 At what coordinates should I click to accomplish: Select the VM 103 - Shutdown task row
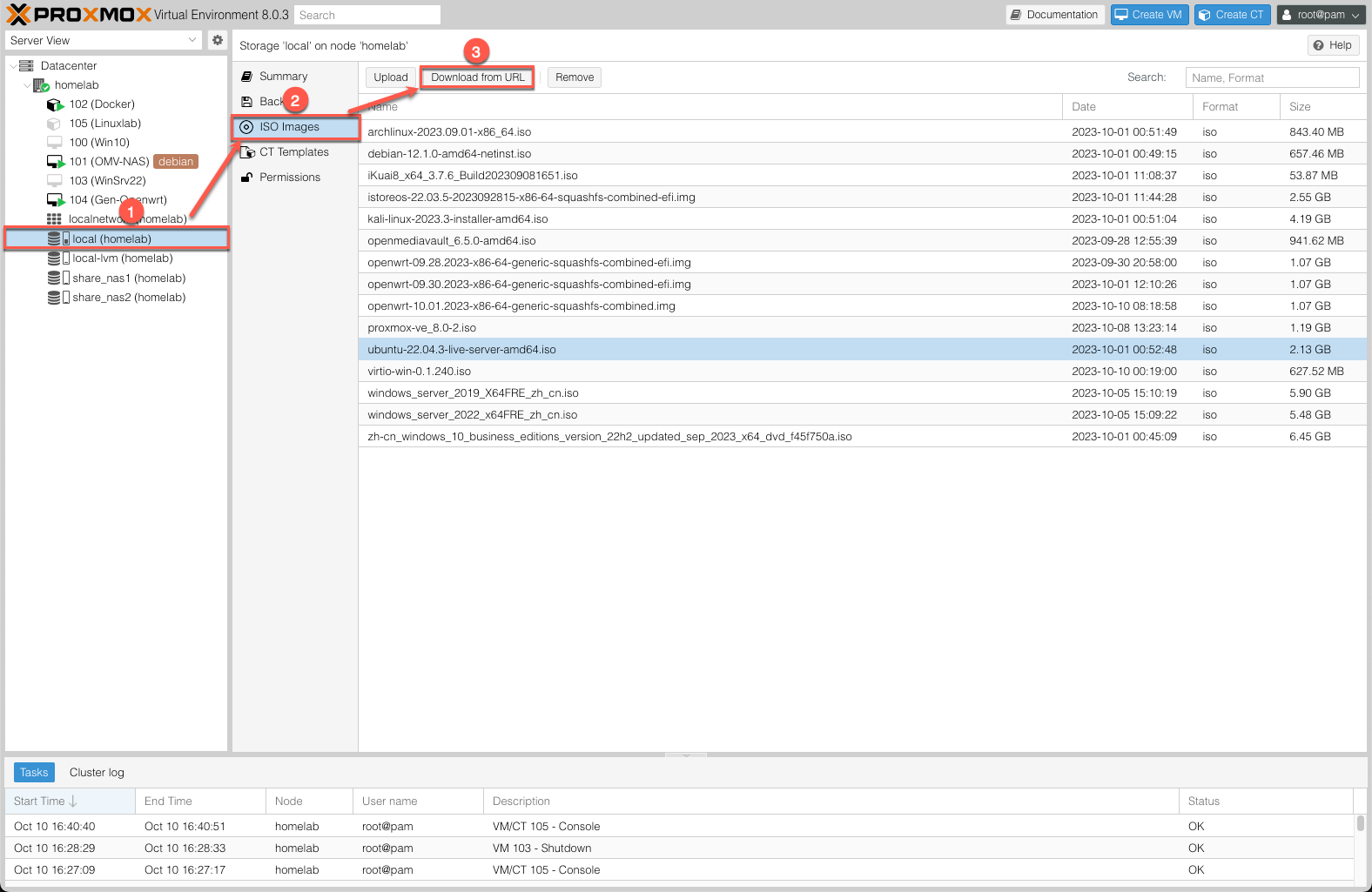[679, 848]
